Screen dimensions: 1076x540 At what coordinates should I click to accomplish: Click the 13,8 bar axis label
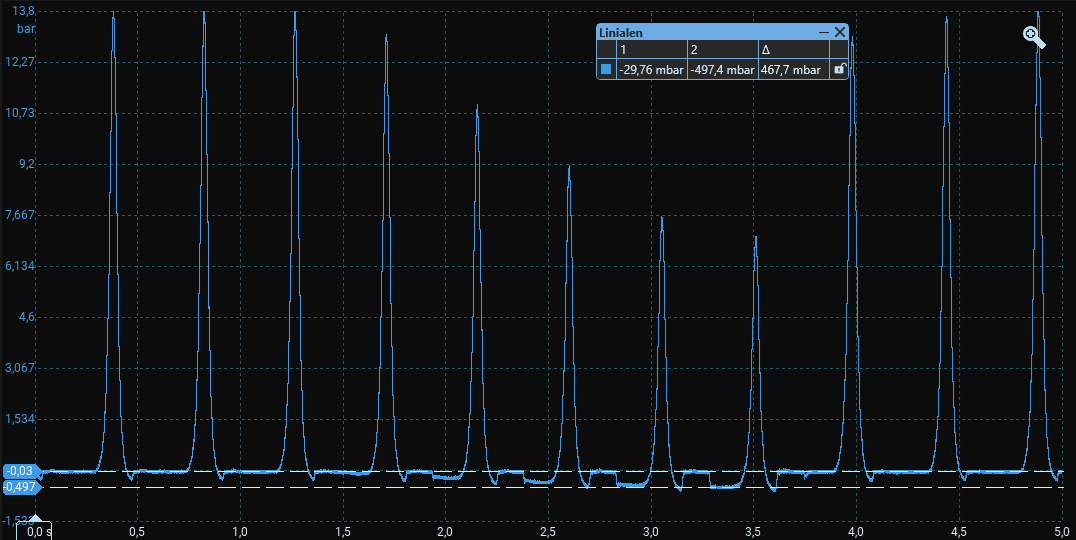(24, 11)
